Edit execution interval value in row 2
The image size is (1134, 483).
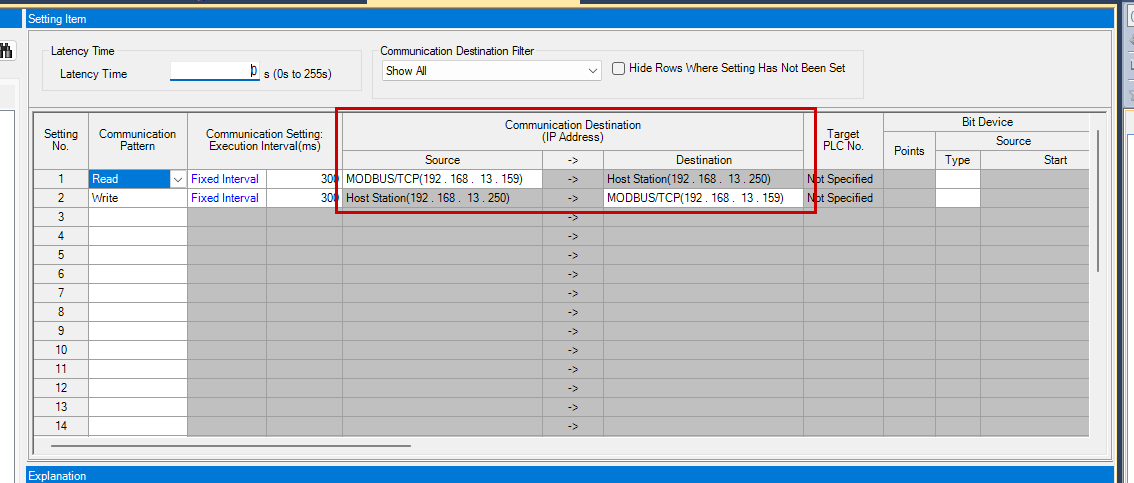[304, 197]
